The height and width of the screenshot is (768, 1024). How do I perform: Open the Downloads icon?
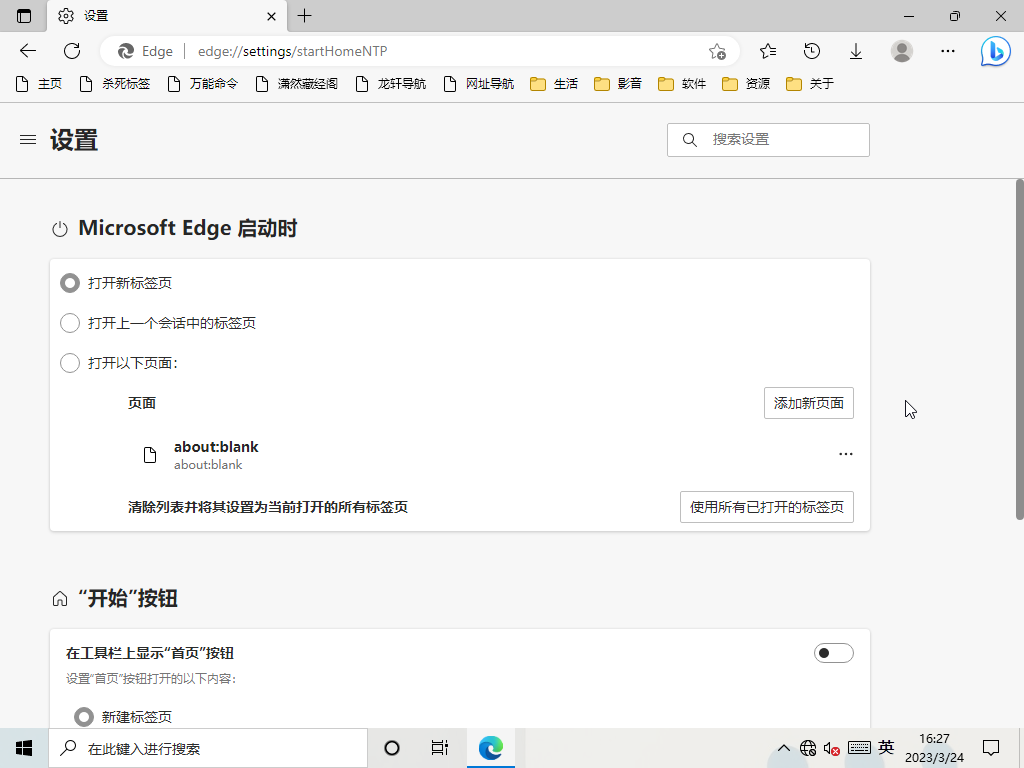(856, 51)
